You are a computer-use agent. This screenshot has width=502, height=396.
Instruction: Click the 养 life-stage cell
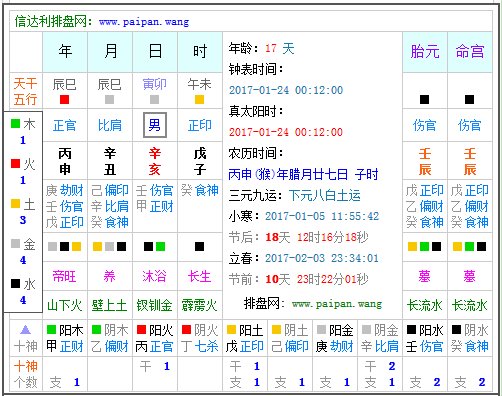point(110,276)
